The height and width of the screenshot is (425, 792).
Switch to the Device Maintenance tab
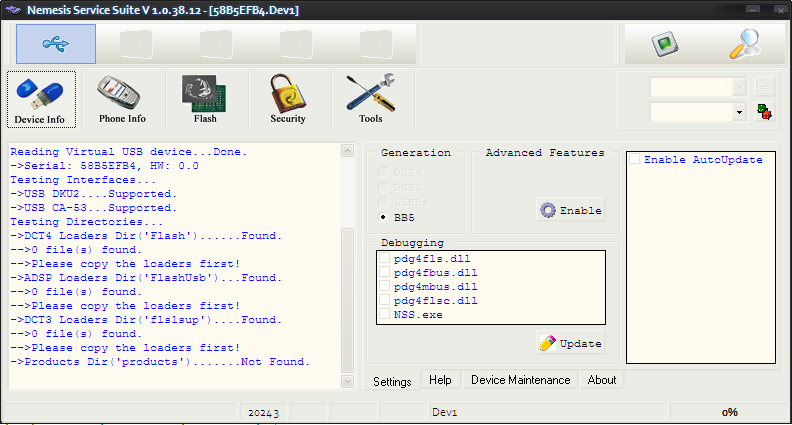click(520, 380)
